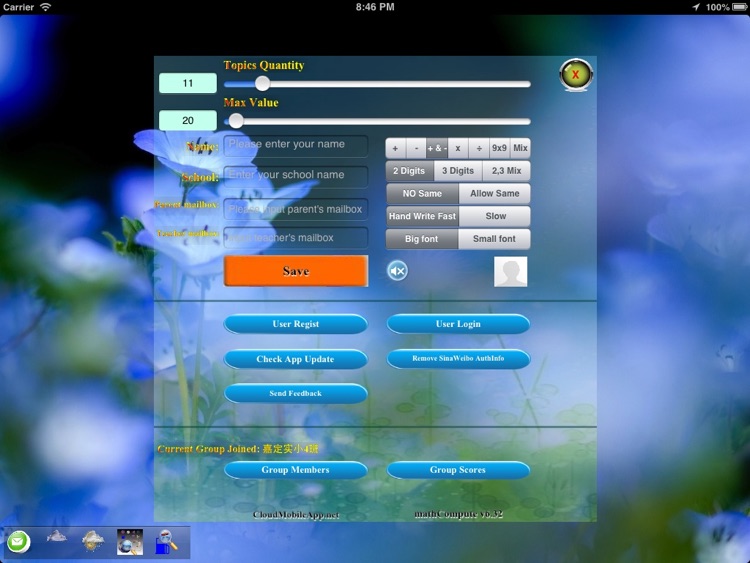Select the x multiplication operator
Screen dimensions: 750x563
(x=458, y=148)
